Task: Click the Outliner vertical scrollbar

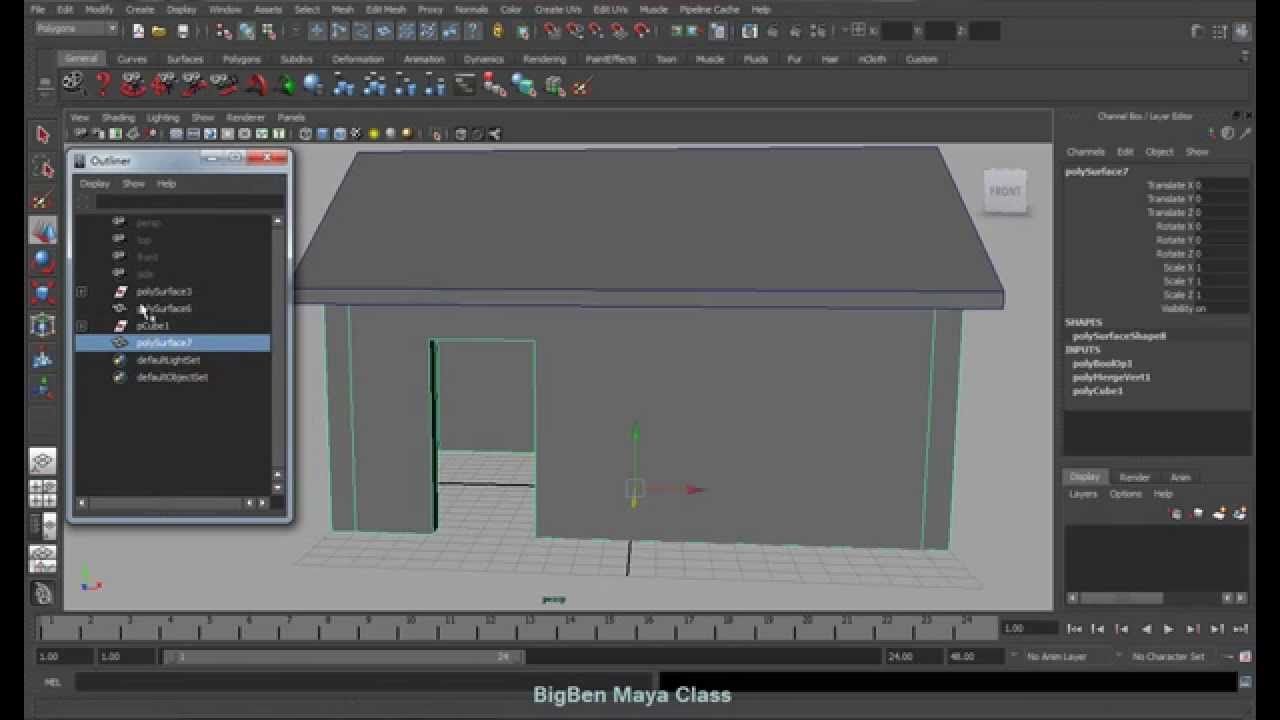Action: [x=278, y=347]
